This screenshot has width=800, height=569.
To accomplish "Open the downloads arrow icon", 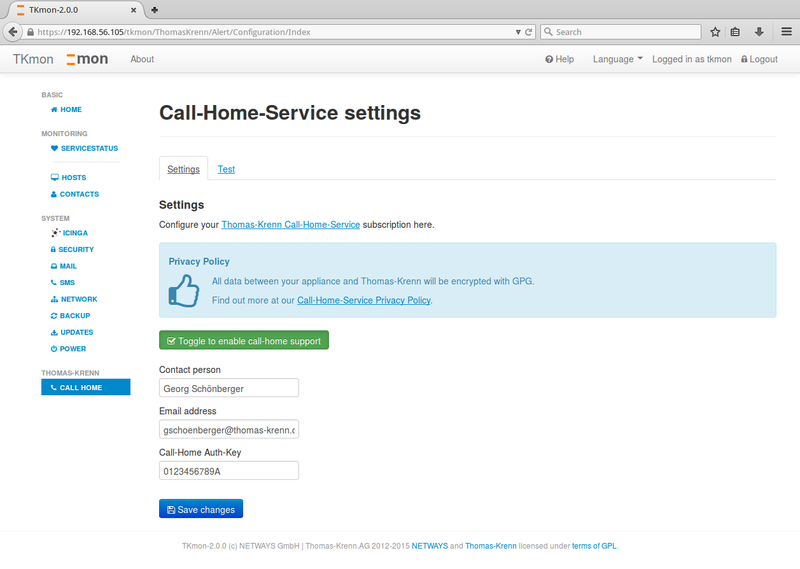I will click(x=759, y=32).
